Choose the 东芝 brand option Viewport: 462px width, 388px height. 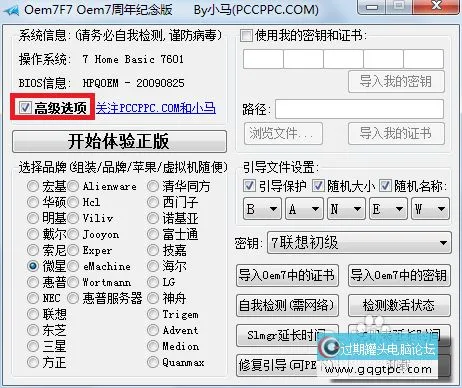(33, 330)
